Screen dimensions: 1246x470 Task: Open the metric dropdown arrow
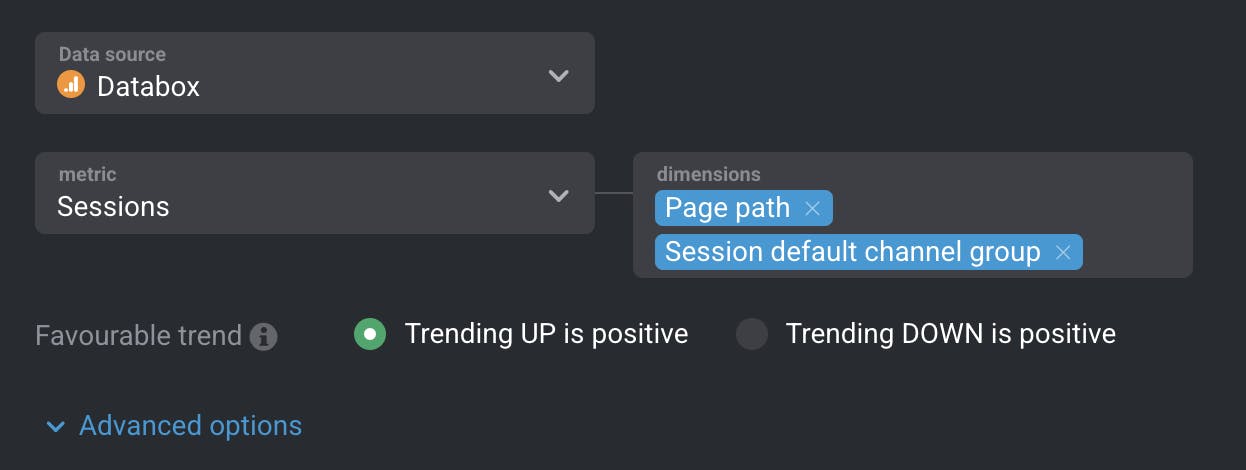(x=558, y=195)
